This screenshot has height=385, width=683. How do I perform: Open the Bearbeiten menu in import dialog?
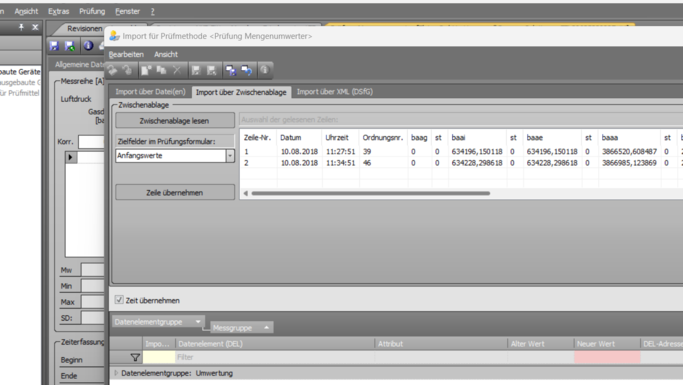pos(126,54)
